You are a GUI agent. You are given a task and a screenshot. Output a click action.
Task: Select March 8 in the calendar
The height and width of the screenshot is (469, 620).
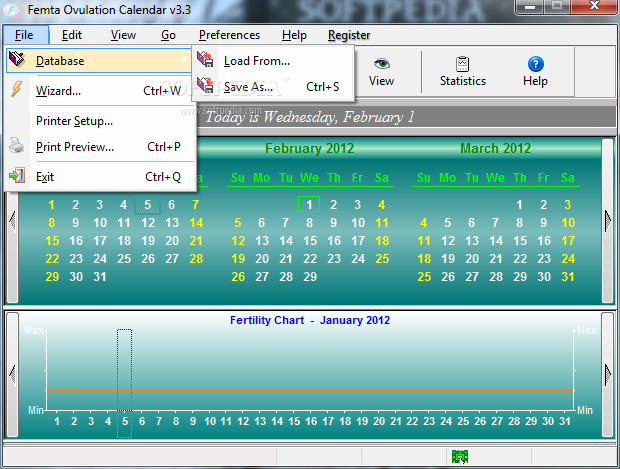[x=520, y=223]
